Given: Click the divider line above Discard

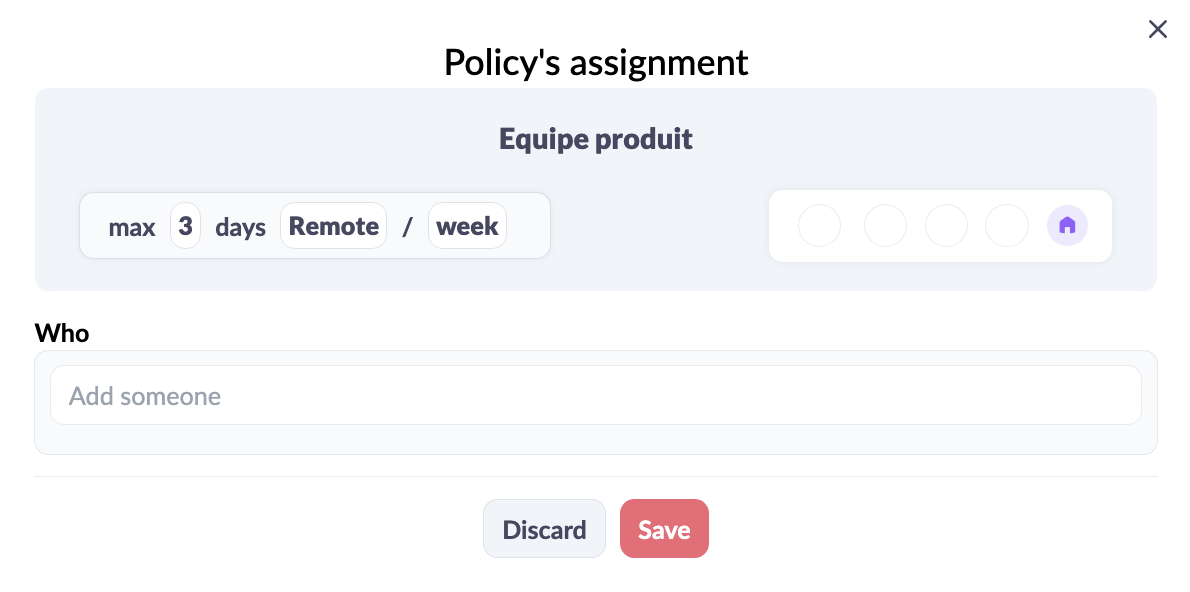Looking at the screenshot, I should pyautogui.click(x=596, y=477).
